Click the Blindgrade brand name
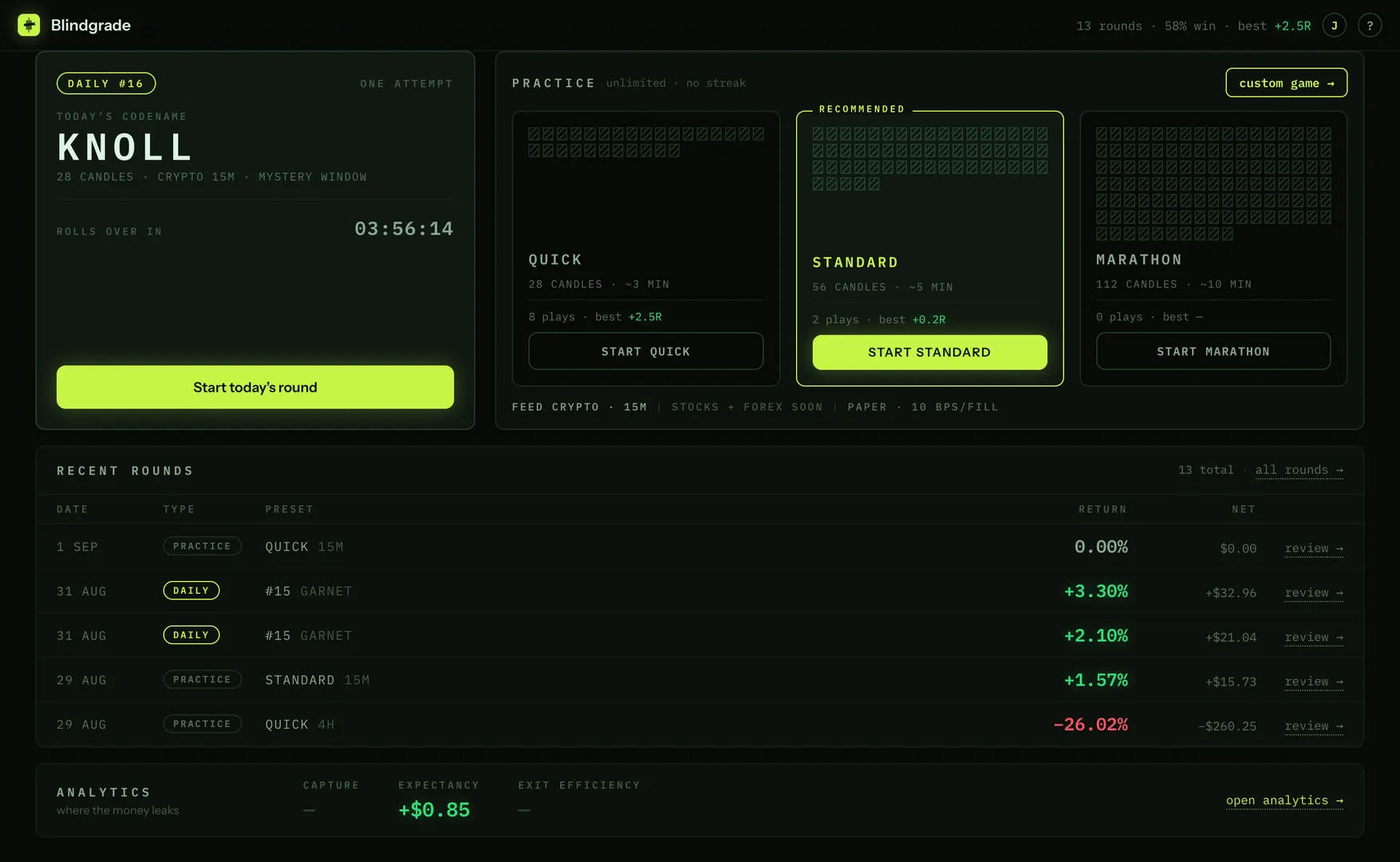Screen dimensions: 1400x862 (91, 26)
